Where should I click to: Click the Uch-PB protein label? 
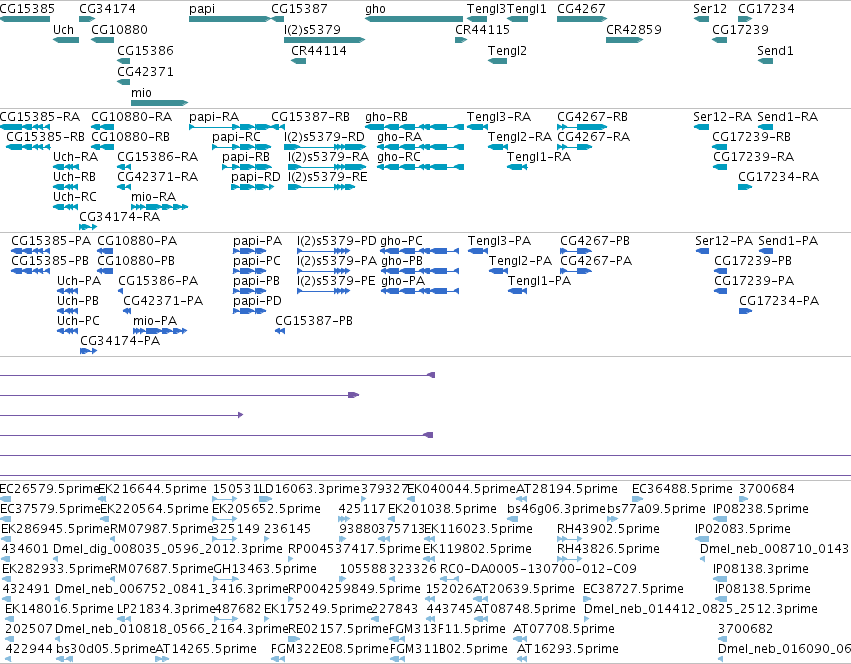click(78, 301)
